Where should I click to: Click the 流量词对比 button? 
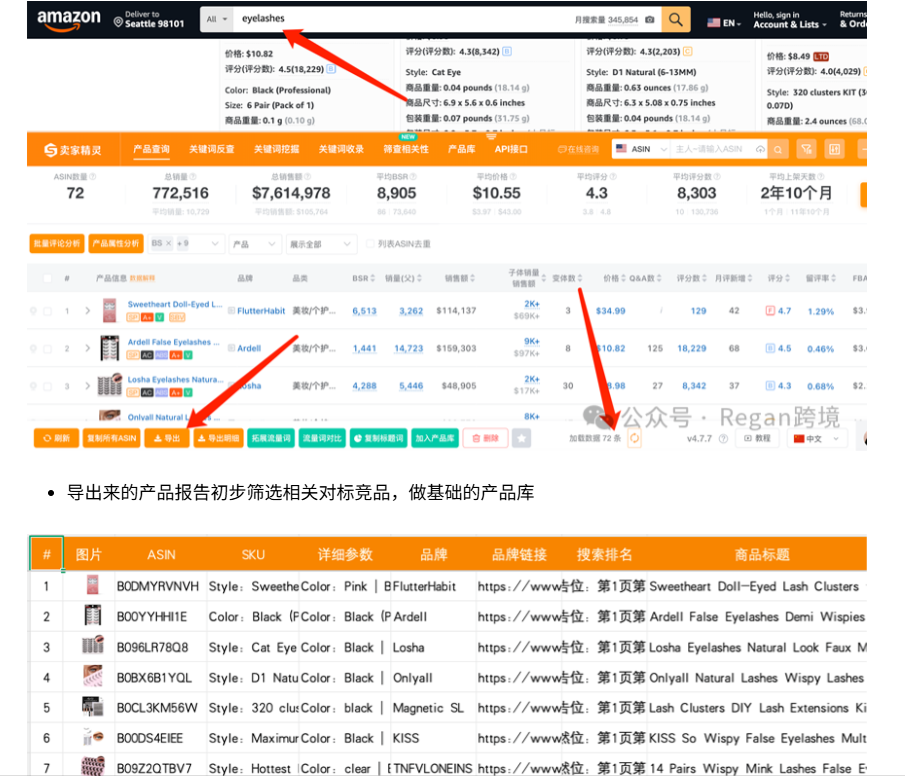[322, 438]
